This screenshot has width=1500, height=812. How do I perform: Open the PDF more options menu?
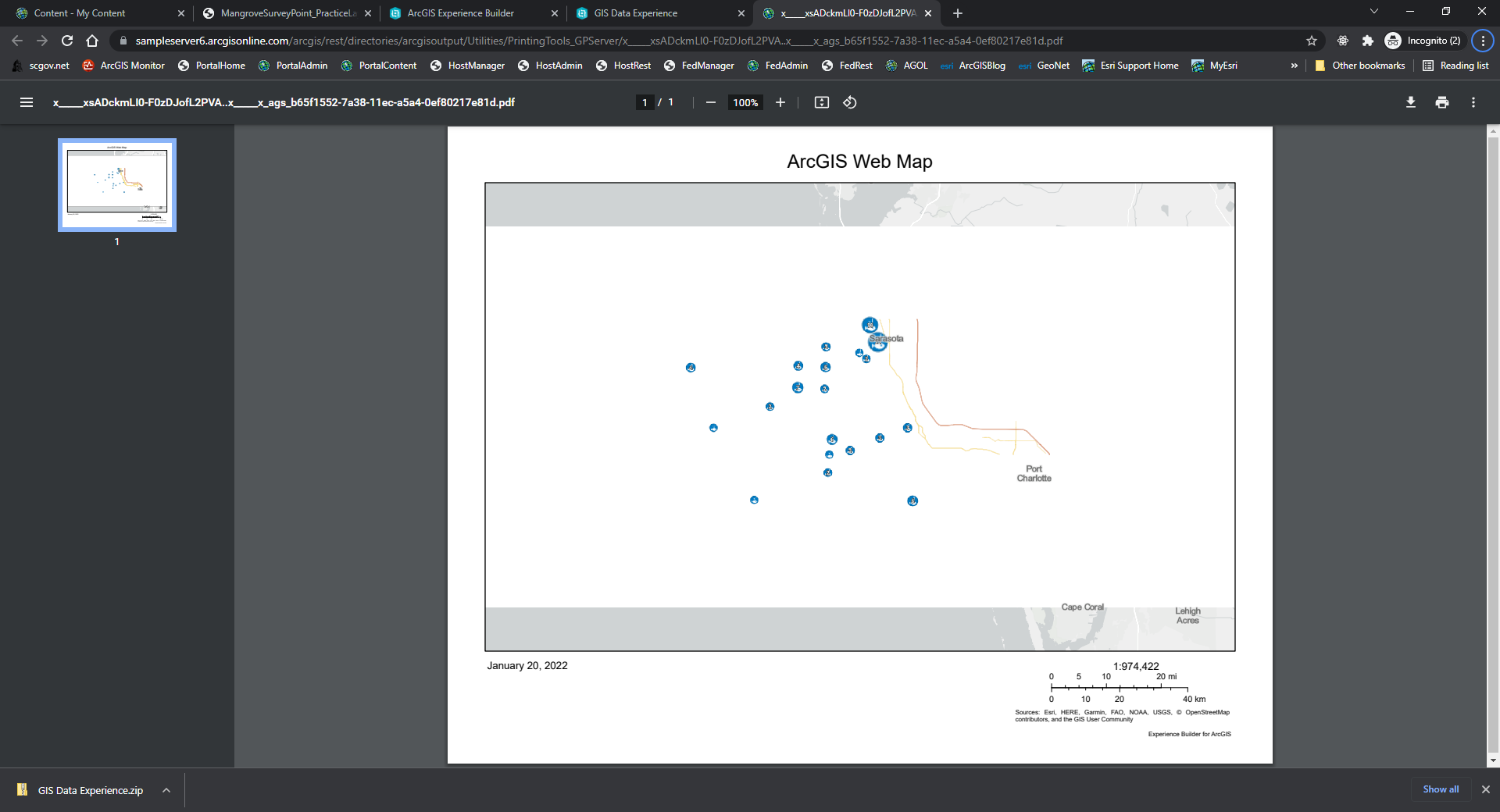coord(1473,102)
